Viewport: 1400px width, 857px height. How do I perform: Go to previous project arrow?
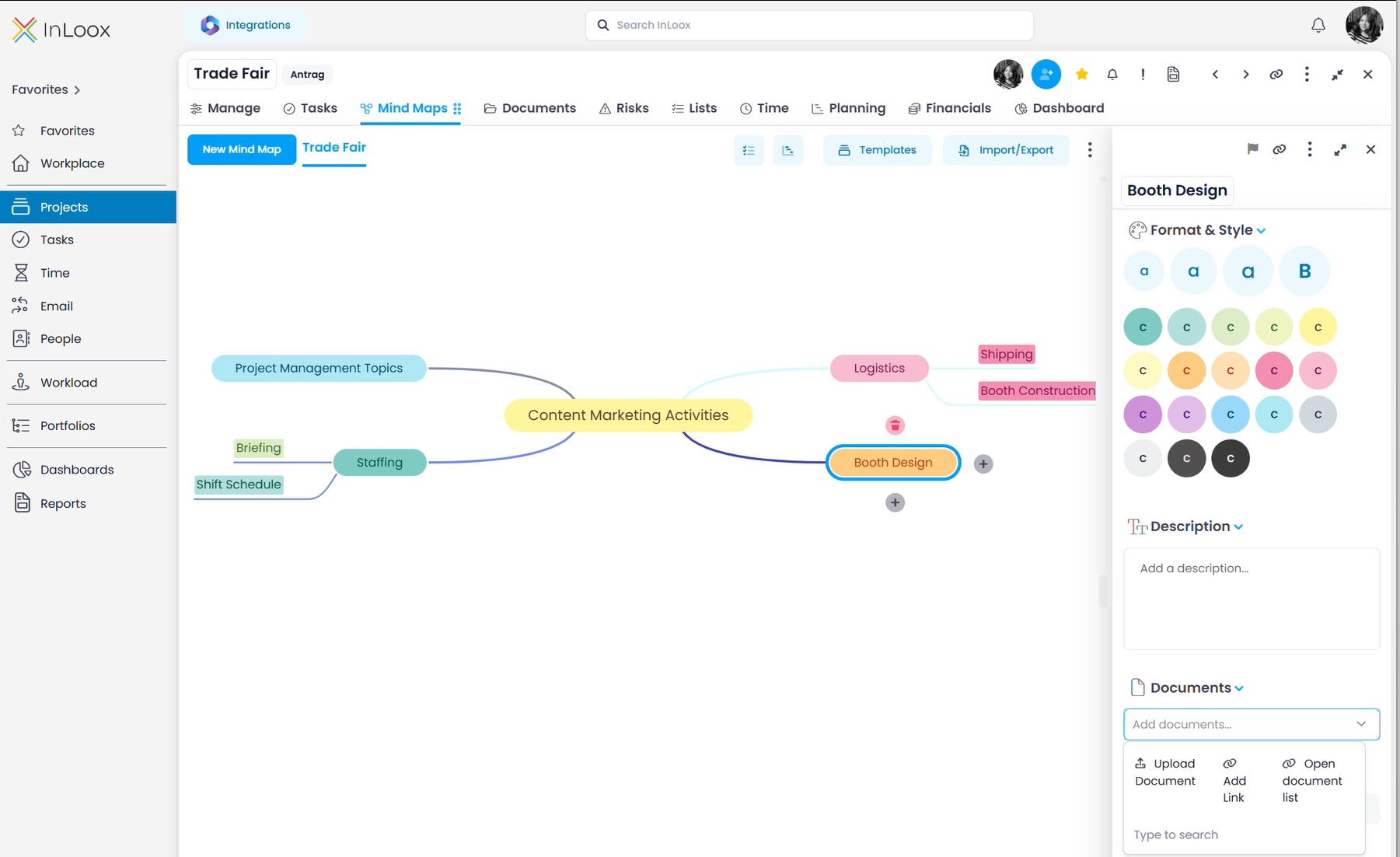tap(1215, 74)
